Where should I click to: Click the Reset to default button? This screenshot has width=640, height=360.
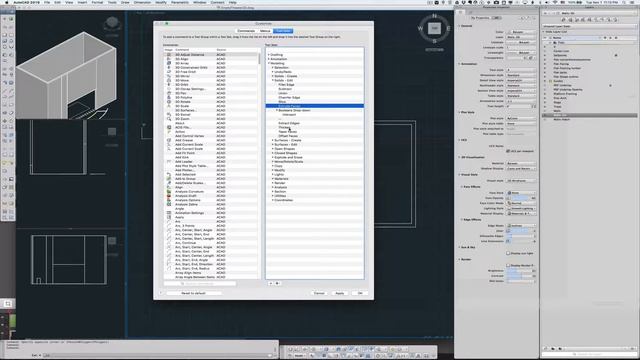pyautogui.click(x=193, y=293)
